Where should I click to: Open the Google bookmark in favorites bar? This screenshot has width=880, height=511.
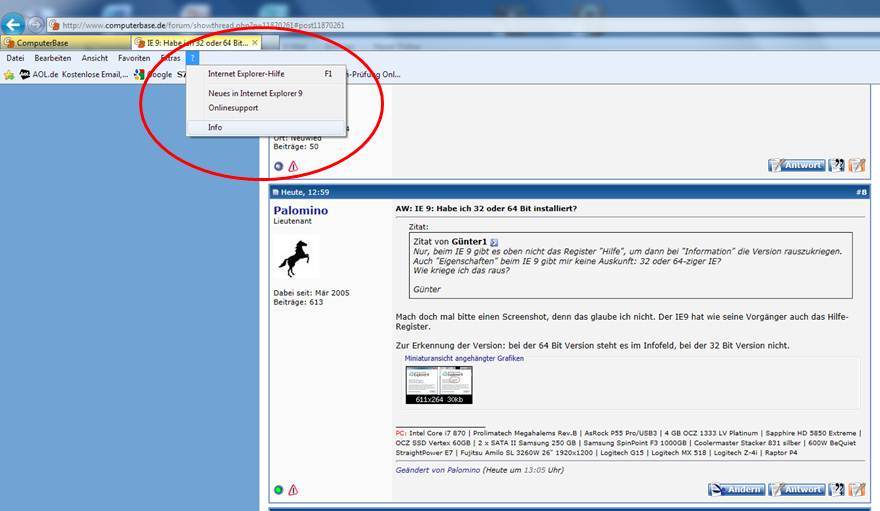(x=153, y=75)
